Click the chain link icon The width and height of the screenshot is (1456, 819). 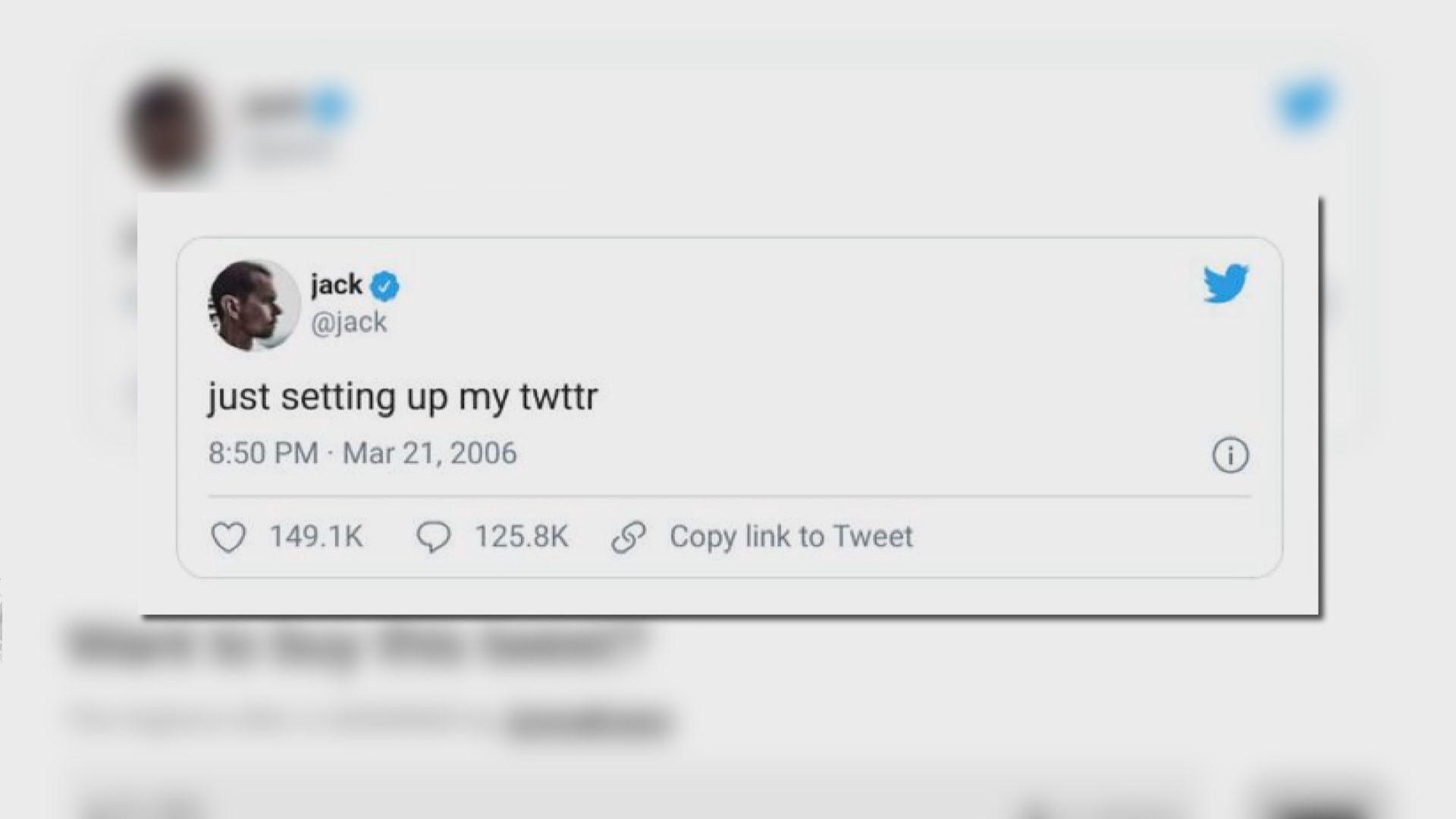[629, 538]
